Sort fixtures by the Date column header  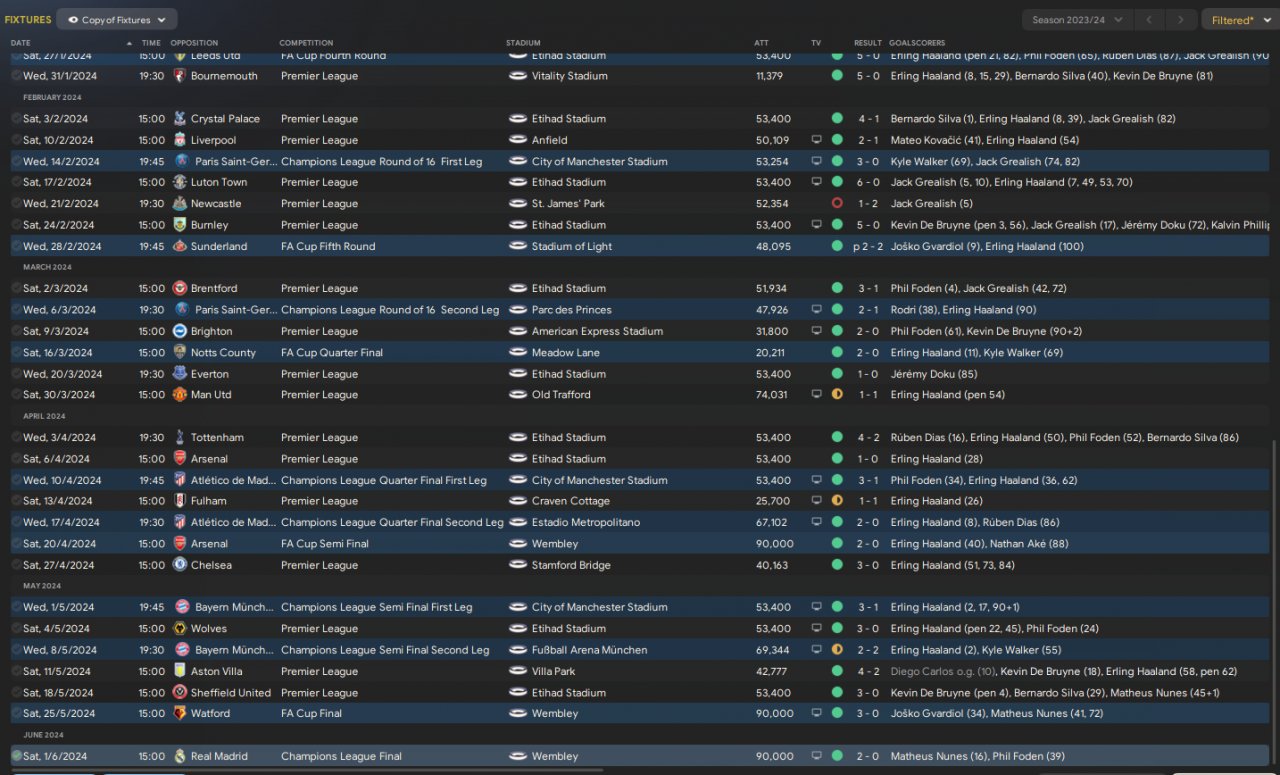pyautogui.click(x=21, y=43)
